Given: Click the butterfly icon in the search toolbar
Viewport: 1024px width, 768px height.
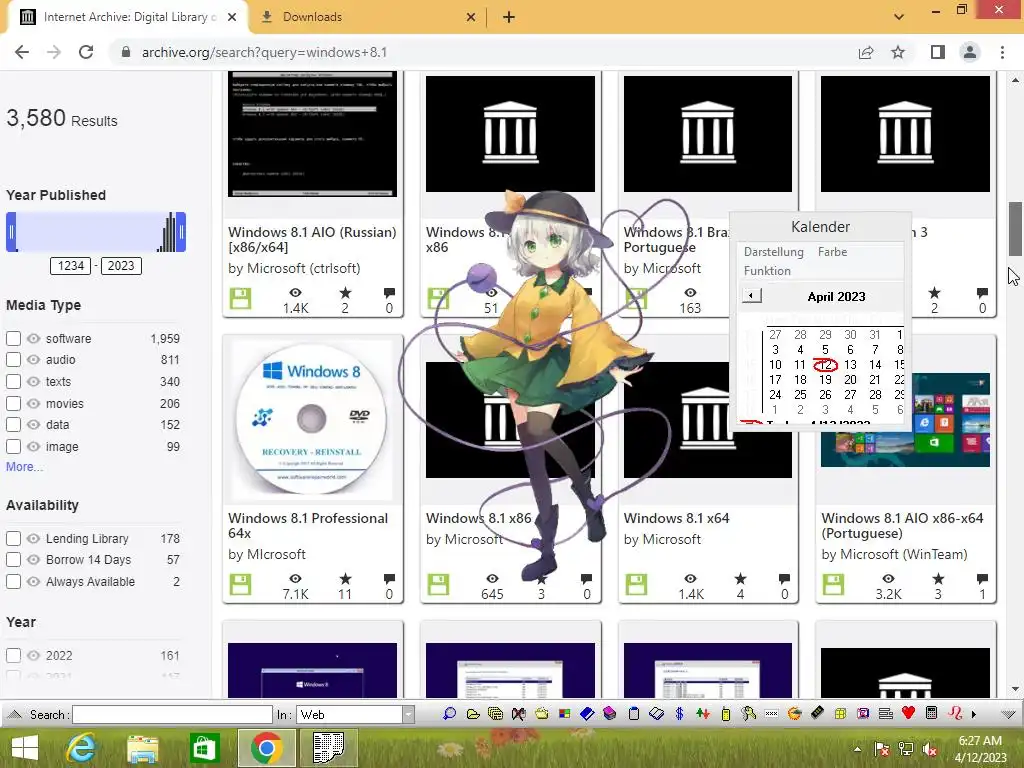Looking at the screenshot, I should coord(519,714).
